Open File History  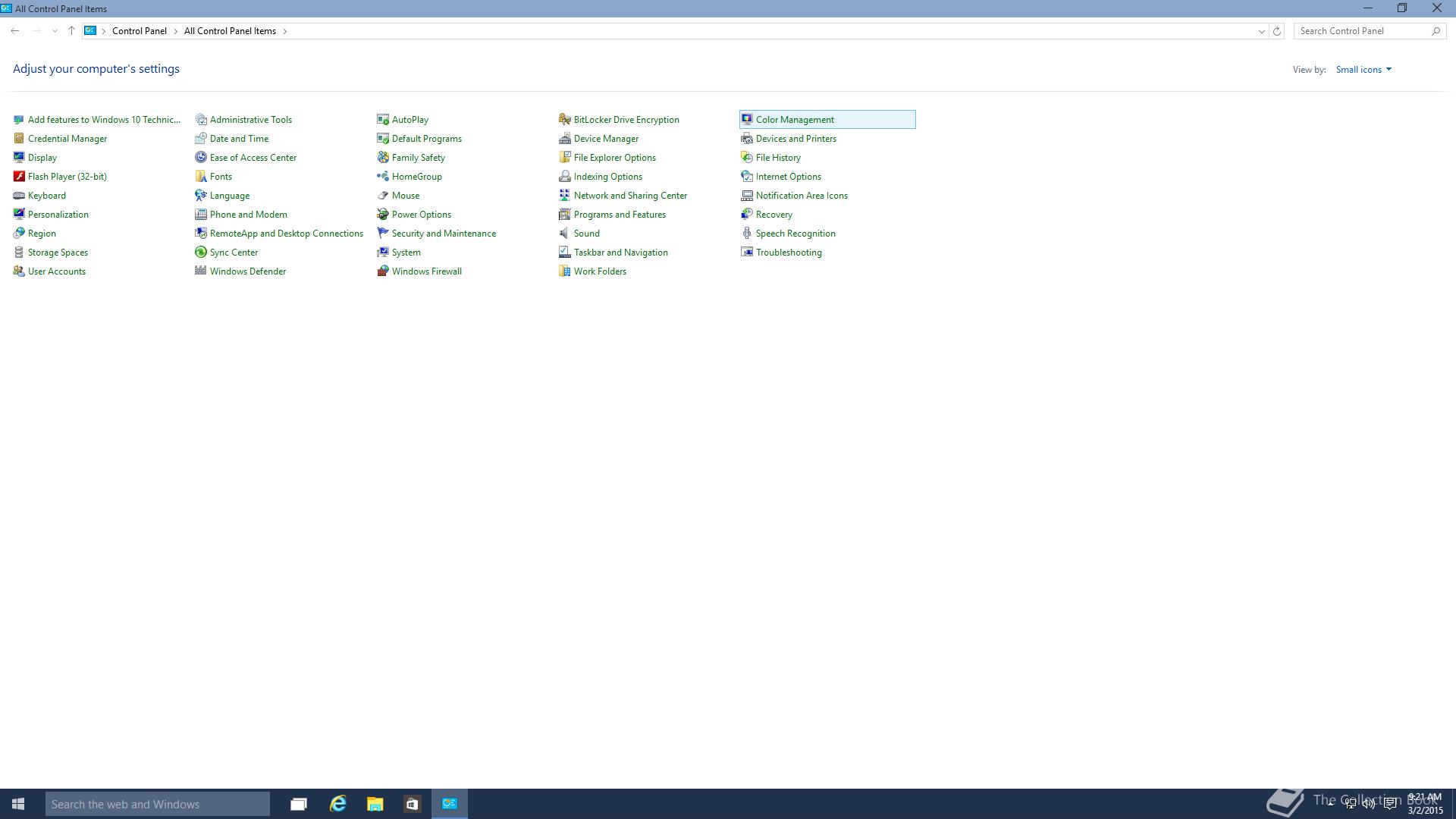[778, 158]
